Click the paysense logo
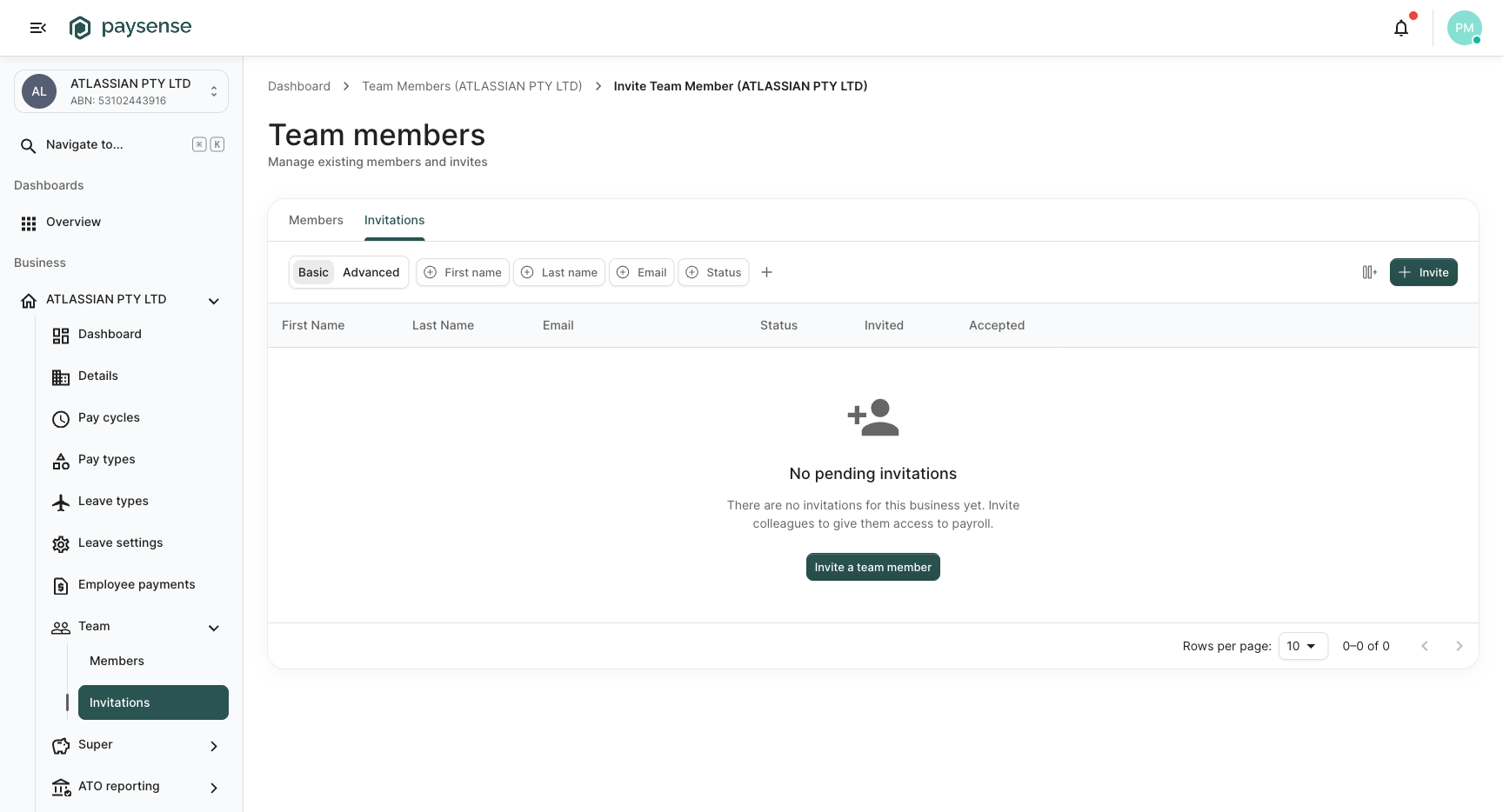1503x812 pixels. pos(130,28)
